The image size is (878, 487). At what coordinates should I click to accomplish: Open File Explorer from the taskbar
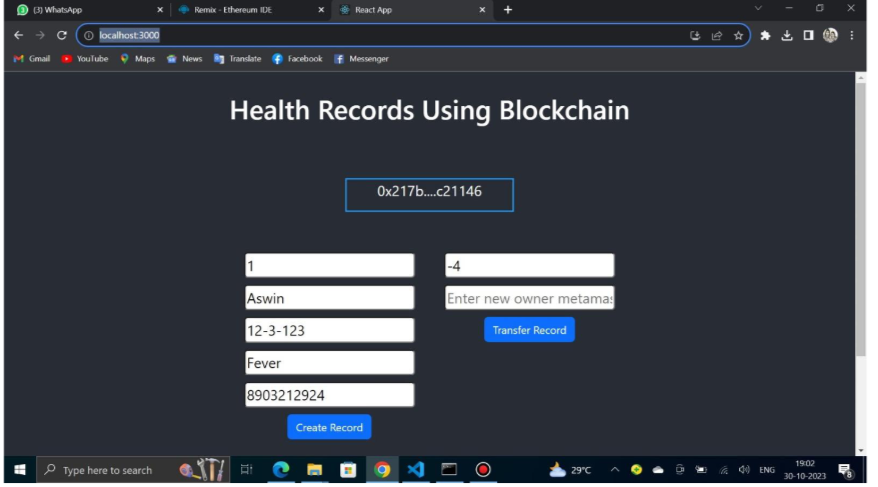click(314, 469)
